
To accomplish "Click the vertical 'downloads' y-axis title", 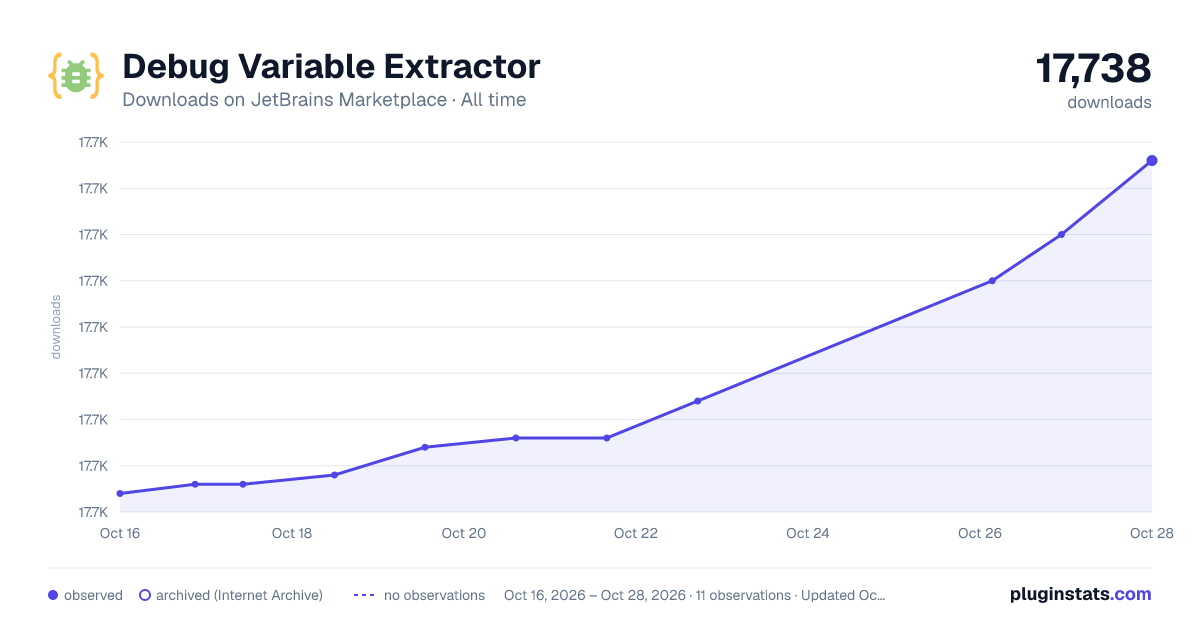I will (56, 327).
